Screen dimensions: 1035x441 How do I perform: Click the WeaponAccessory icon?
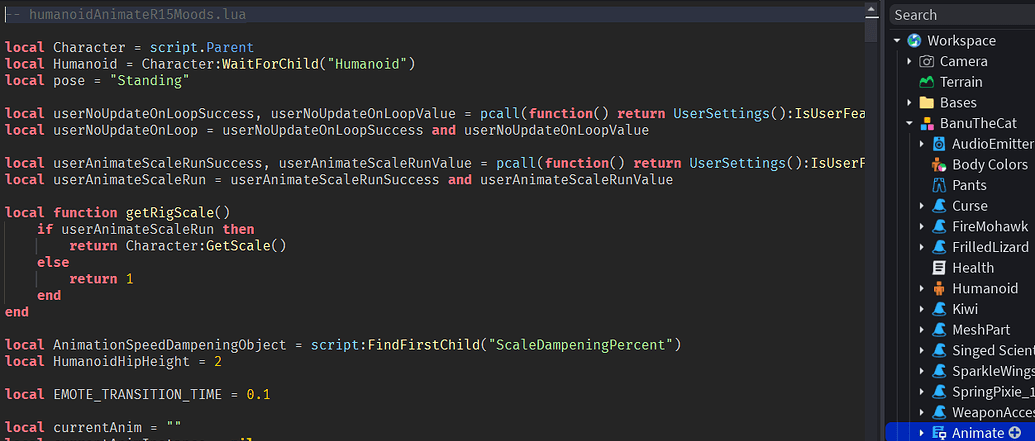[939, 412]
